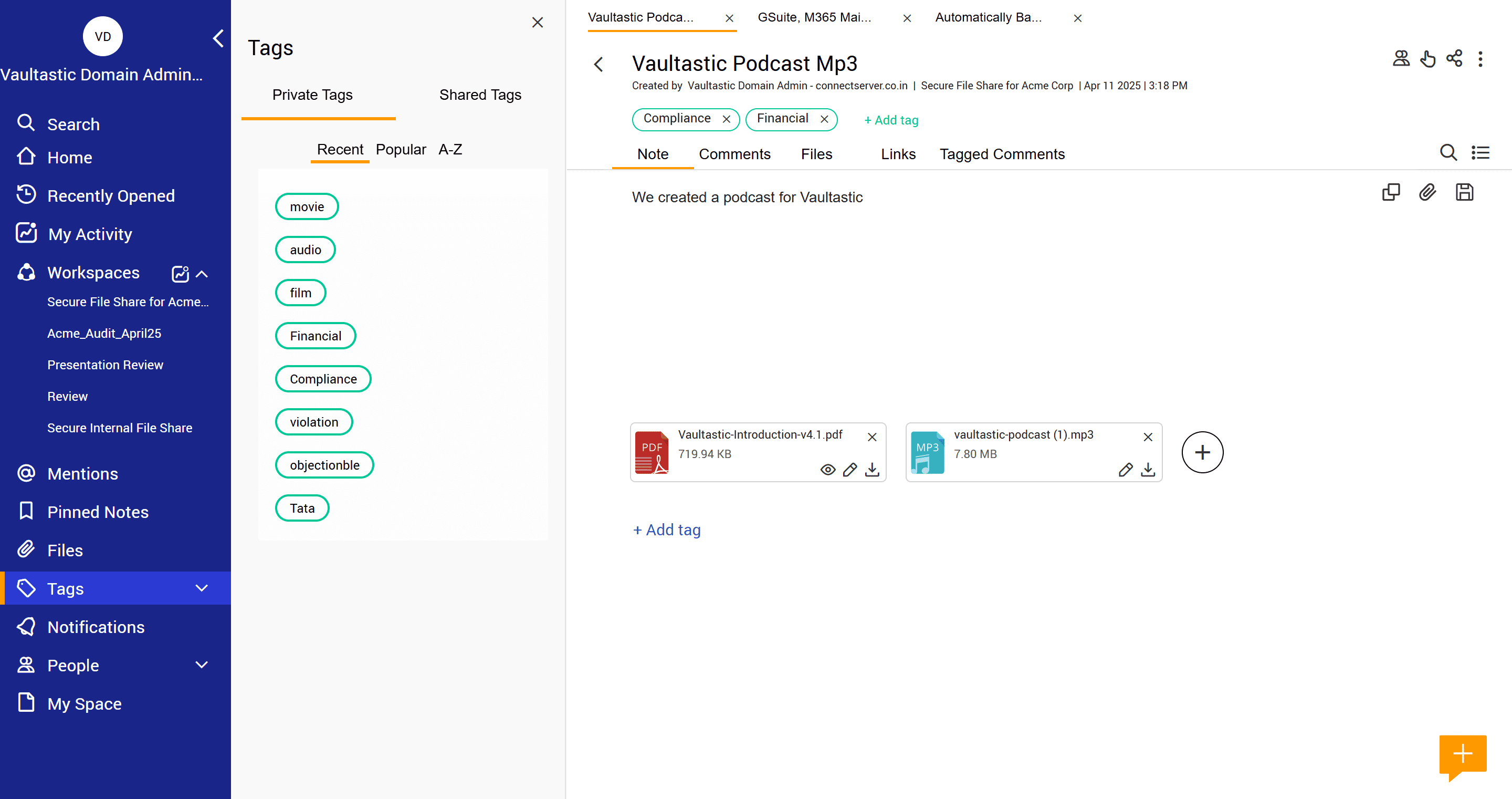
Task: Download the vaultastic-podcast mp3 file
Action: coord(1148,470)
